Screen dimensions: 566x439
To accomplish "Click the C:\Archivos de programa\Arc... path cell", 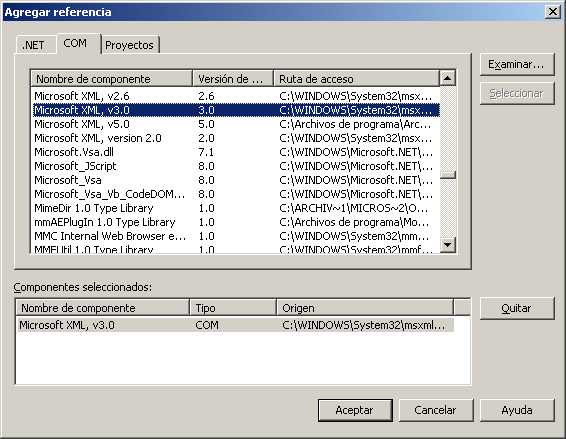I will 355,124.
